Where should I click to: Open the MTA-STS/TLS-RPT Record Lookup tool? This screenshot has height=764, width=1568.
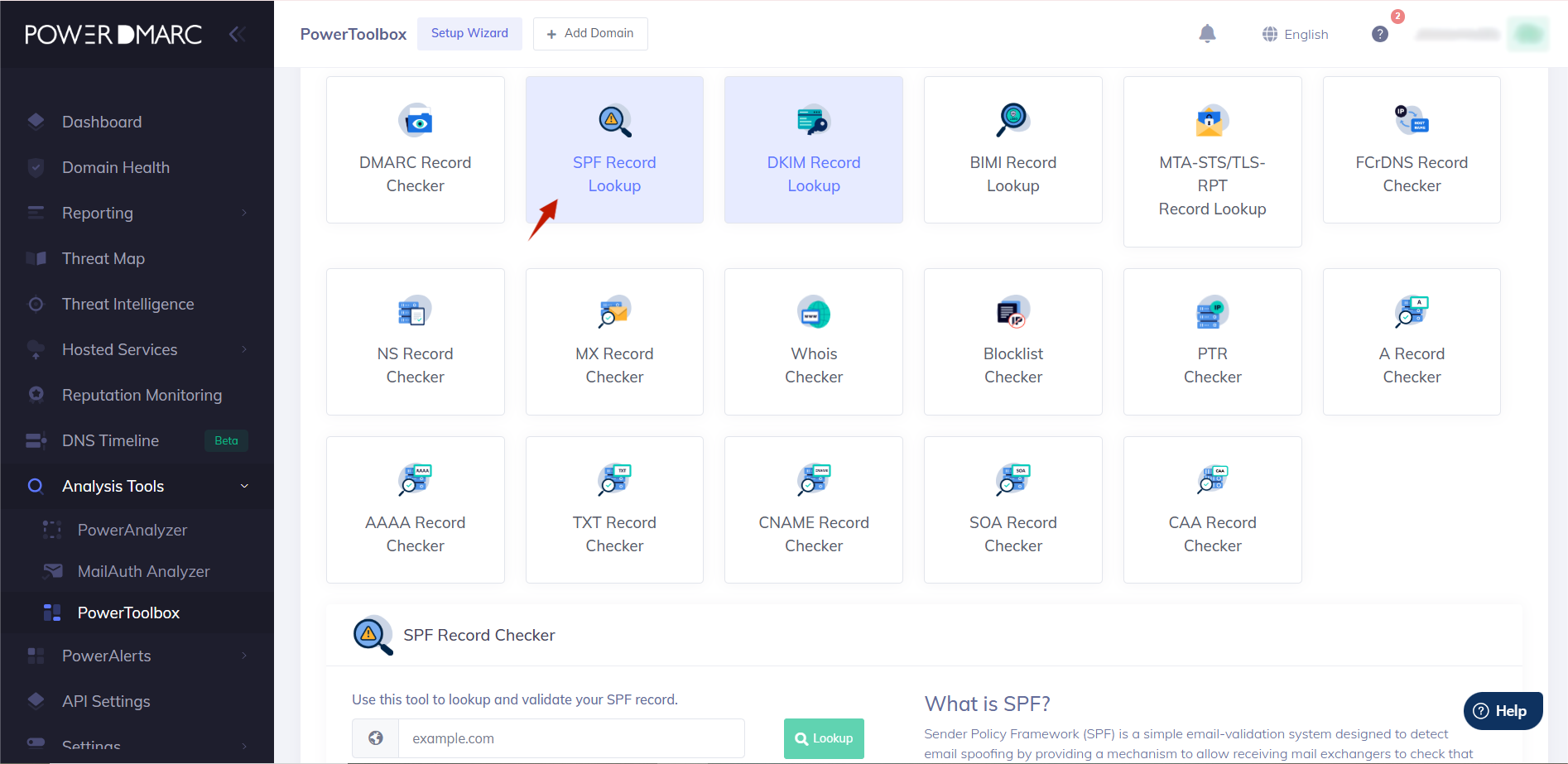pos(1212,161)
